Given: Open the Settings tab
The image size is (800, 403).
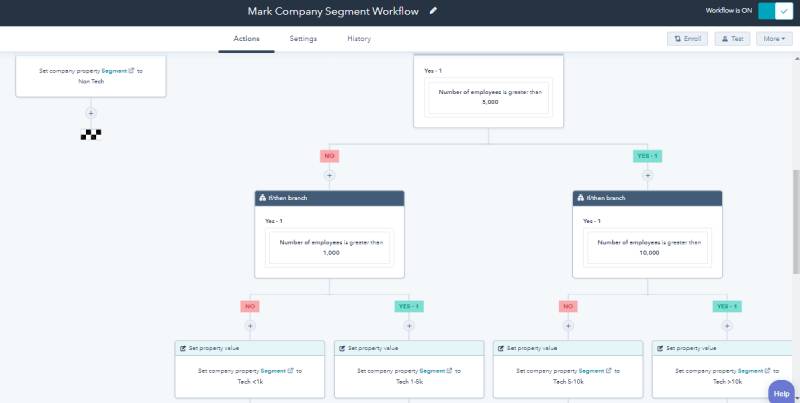Looking at the screenshot, I should click(303, 39).
